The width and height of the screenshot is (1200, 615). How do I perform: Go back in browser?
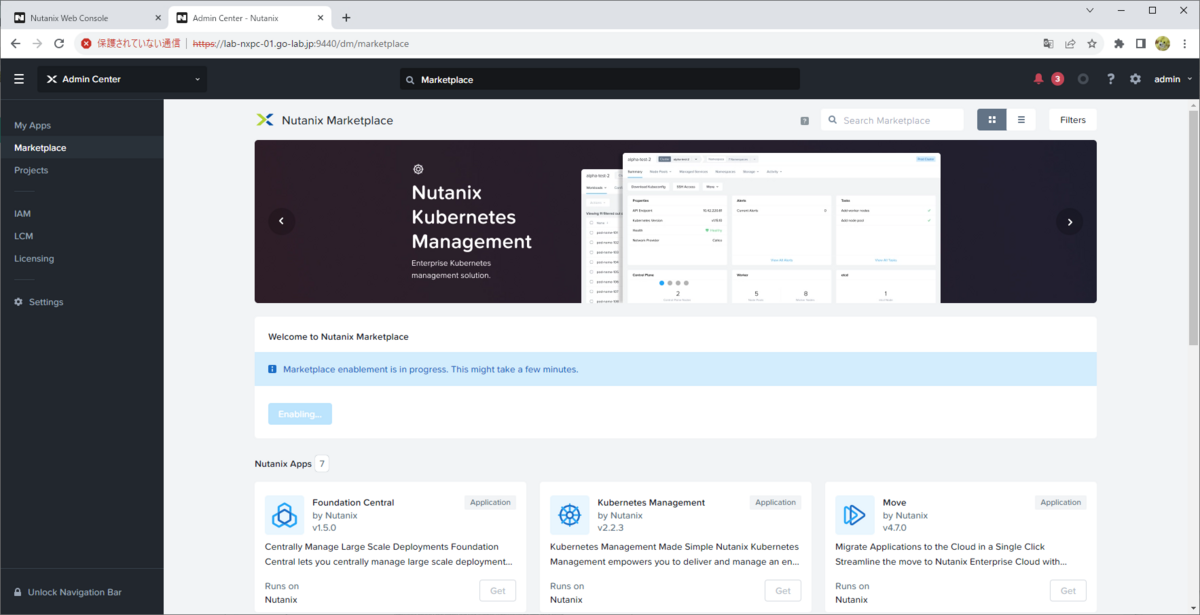click(15, 44)
